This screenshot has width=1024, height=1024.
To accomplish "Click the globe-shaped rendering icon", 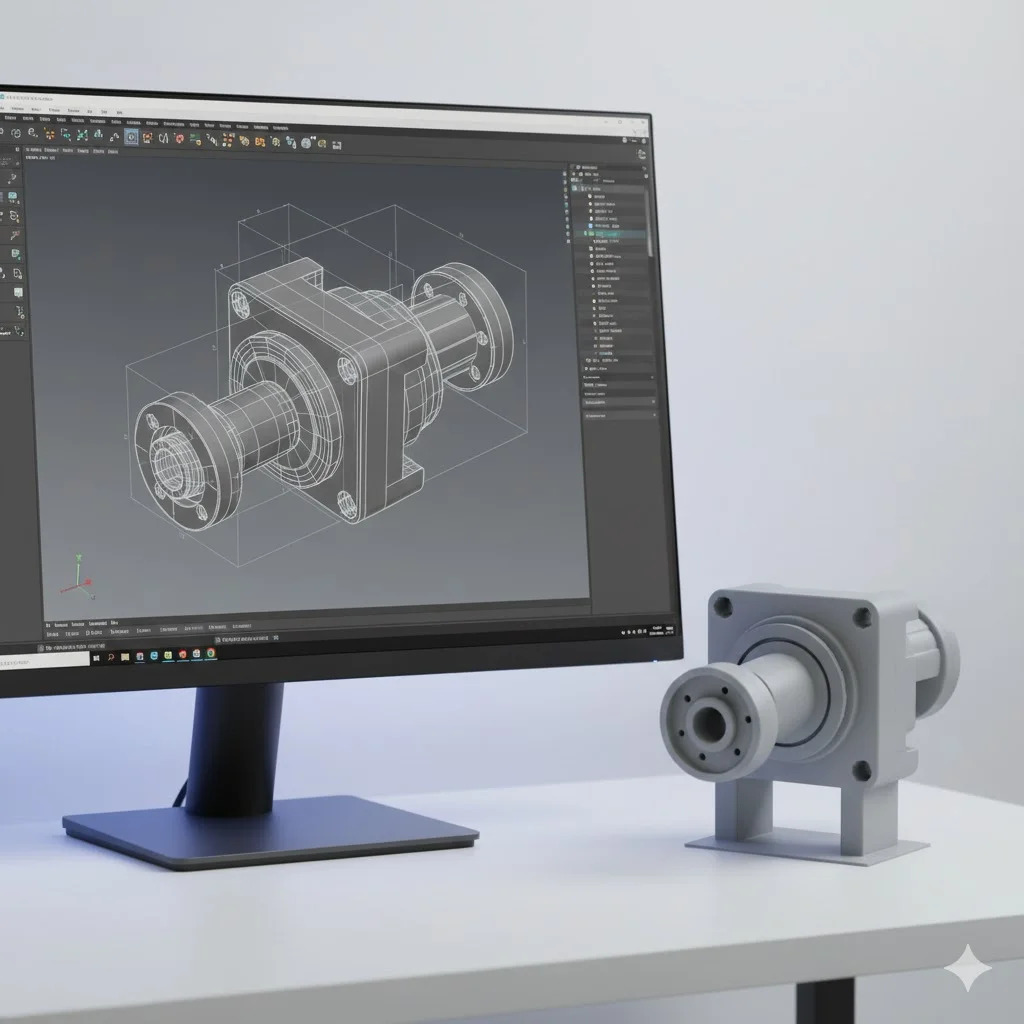I will pos(306,140).
